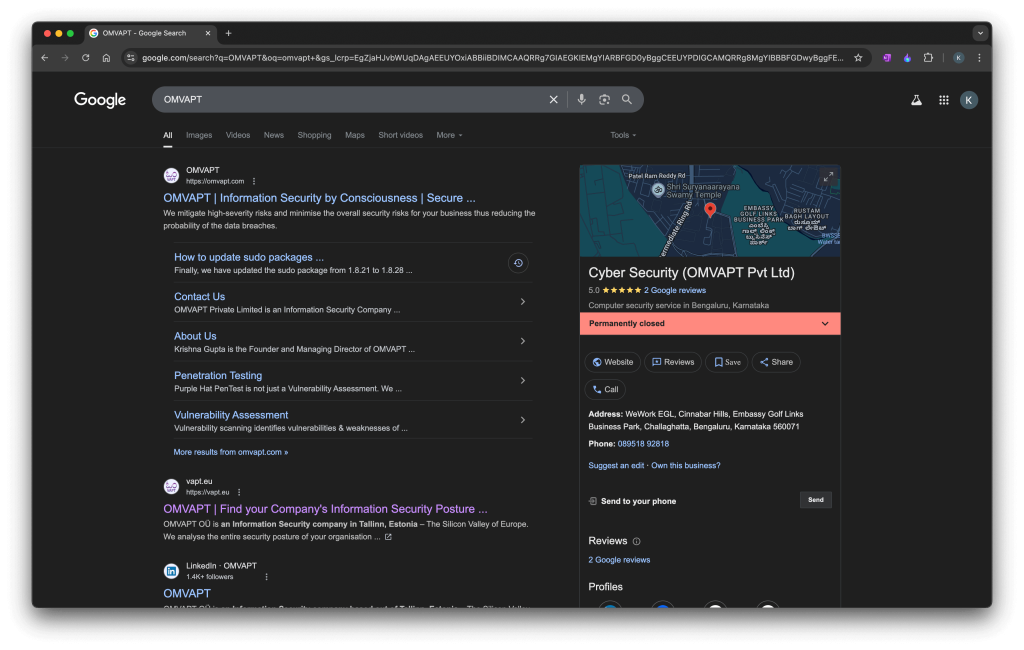1024x650 pixels.
Task: Click the Reviews button in business panel
Action: tap(673, 363)
